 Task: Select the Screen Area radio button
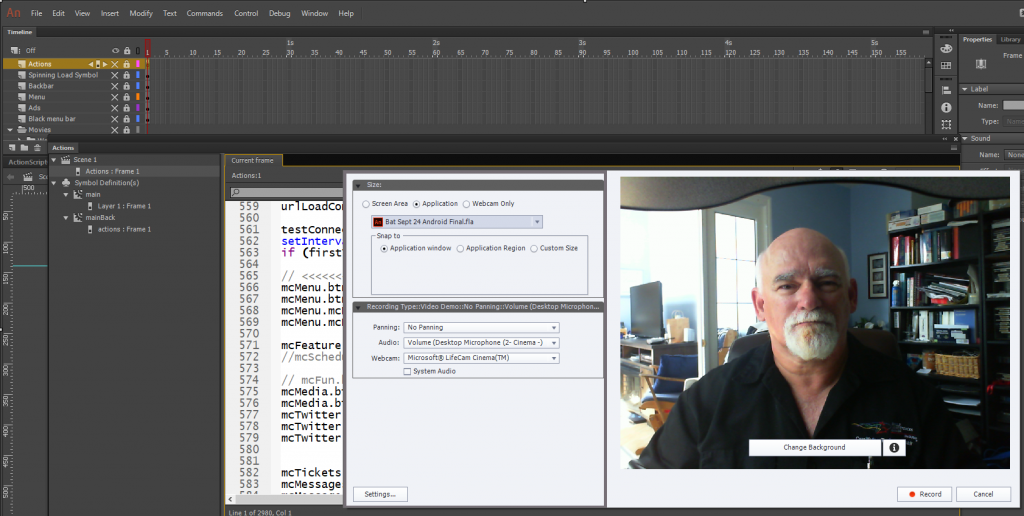[366, 204]
